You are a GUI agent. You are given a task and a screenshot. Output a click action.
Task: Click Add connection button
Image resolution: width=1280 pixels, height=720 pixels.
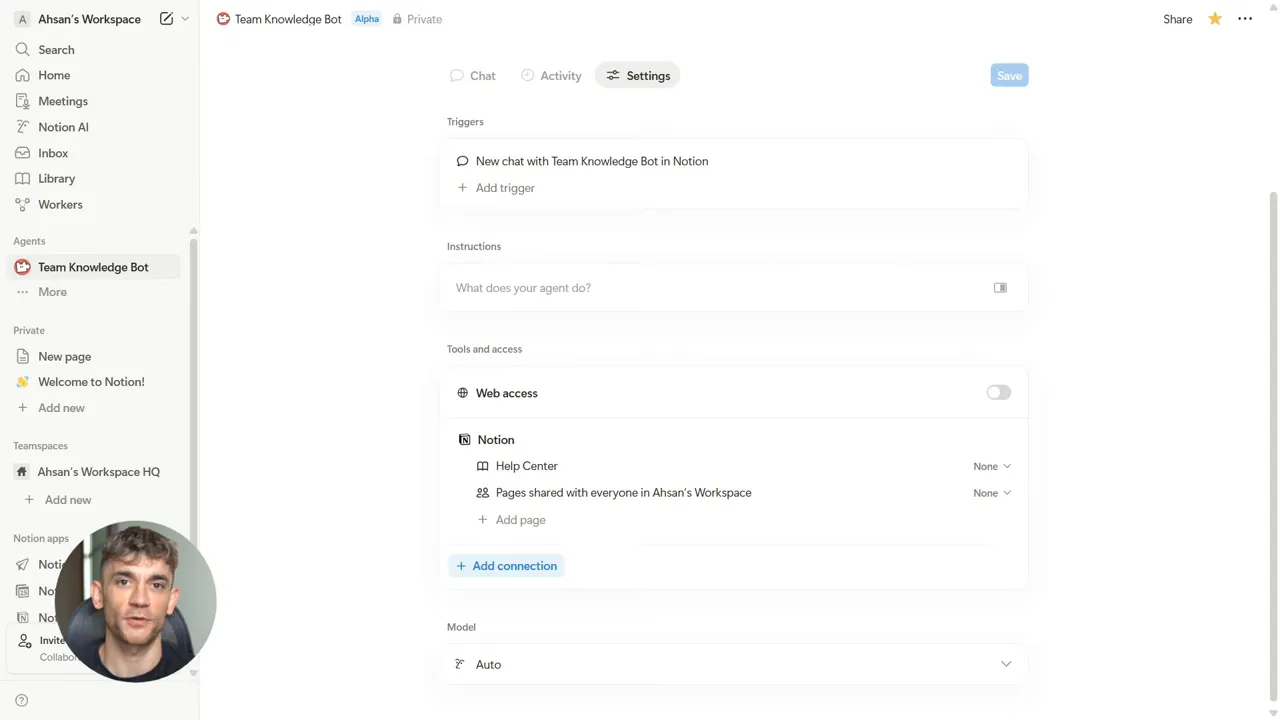tap(506, 566)
